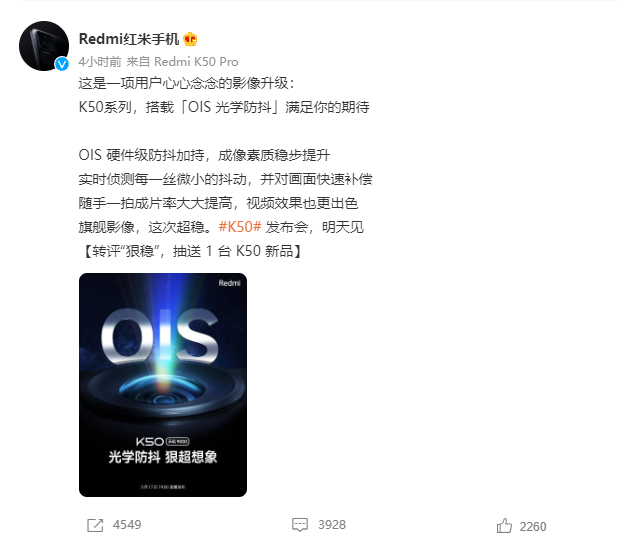
Task: Open the comments bubble icon
Action: [x=300, y=525]
